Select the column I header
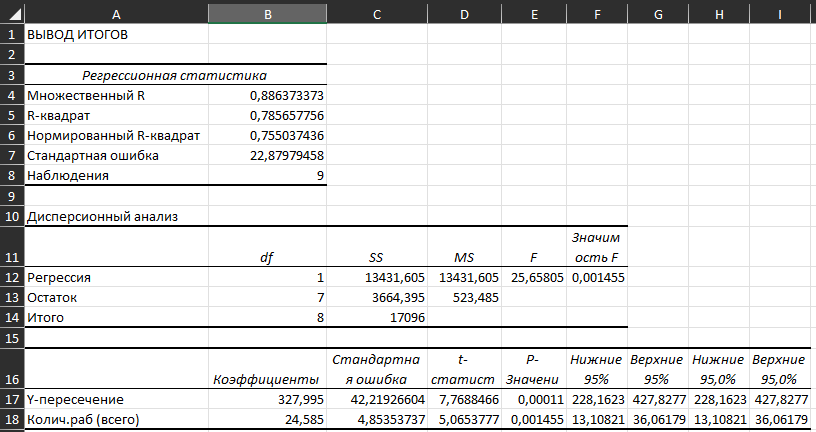The image size is (816, 432). [x=780, y=12]
